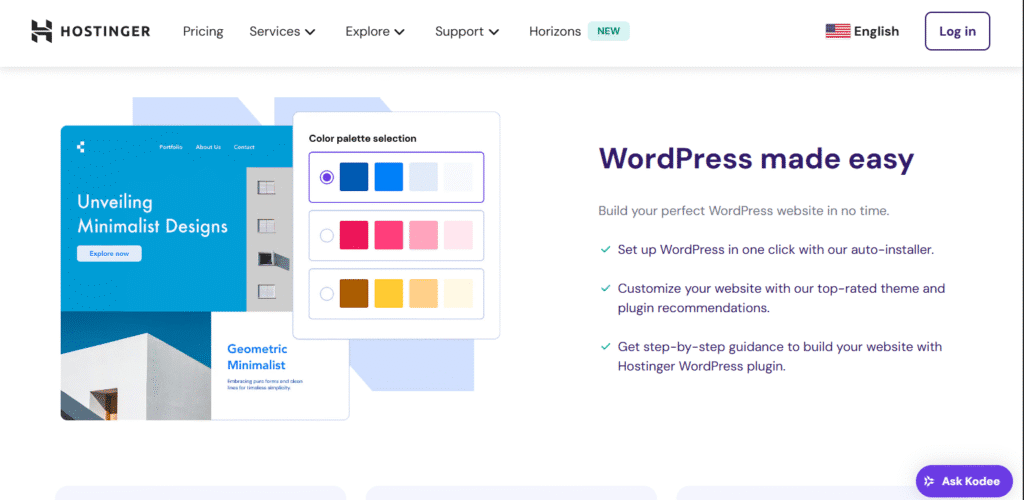Click the US flag language icon
Image resolution: width=1024 pixels, height=500 pixels.
click(838, 31)
